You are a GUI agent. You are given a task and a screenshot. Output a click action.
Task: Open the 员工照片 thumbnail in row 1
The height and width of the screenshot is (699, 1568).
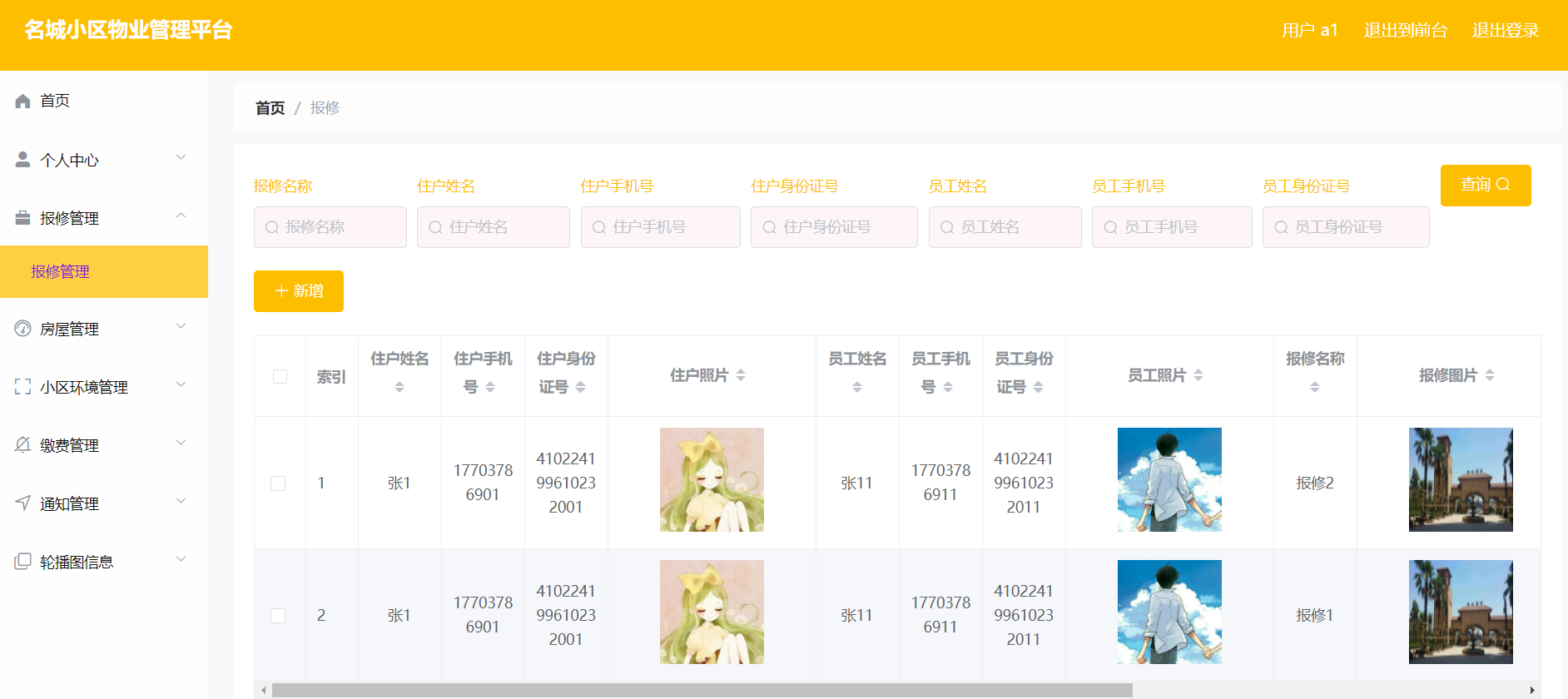1169,480
